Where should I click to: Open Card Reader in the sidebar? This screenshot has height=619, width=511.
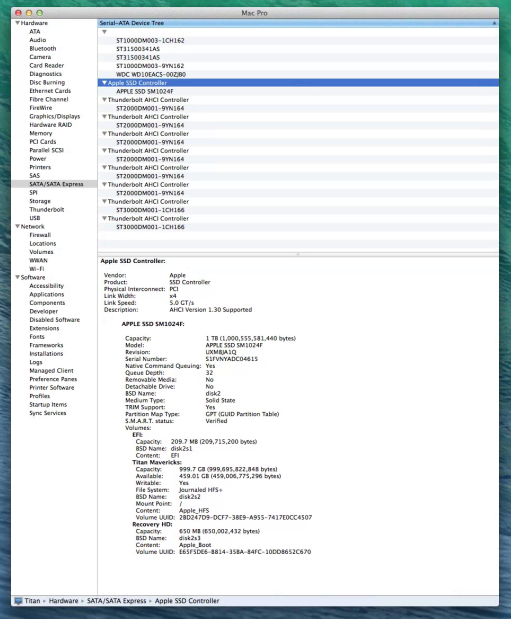click(47, 66)
